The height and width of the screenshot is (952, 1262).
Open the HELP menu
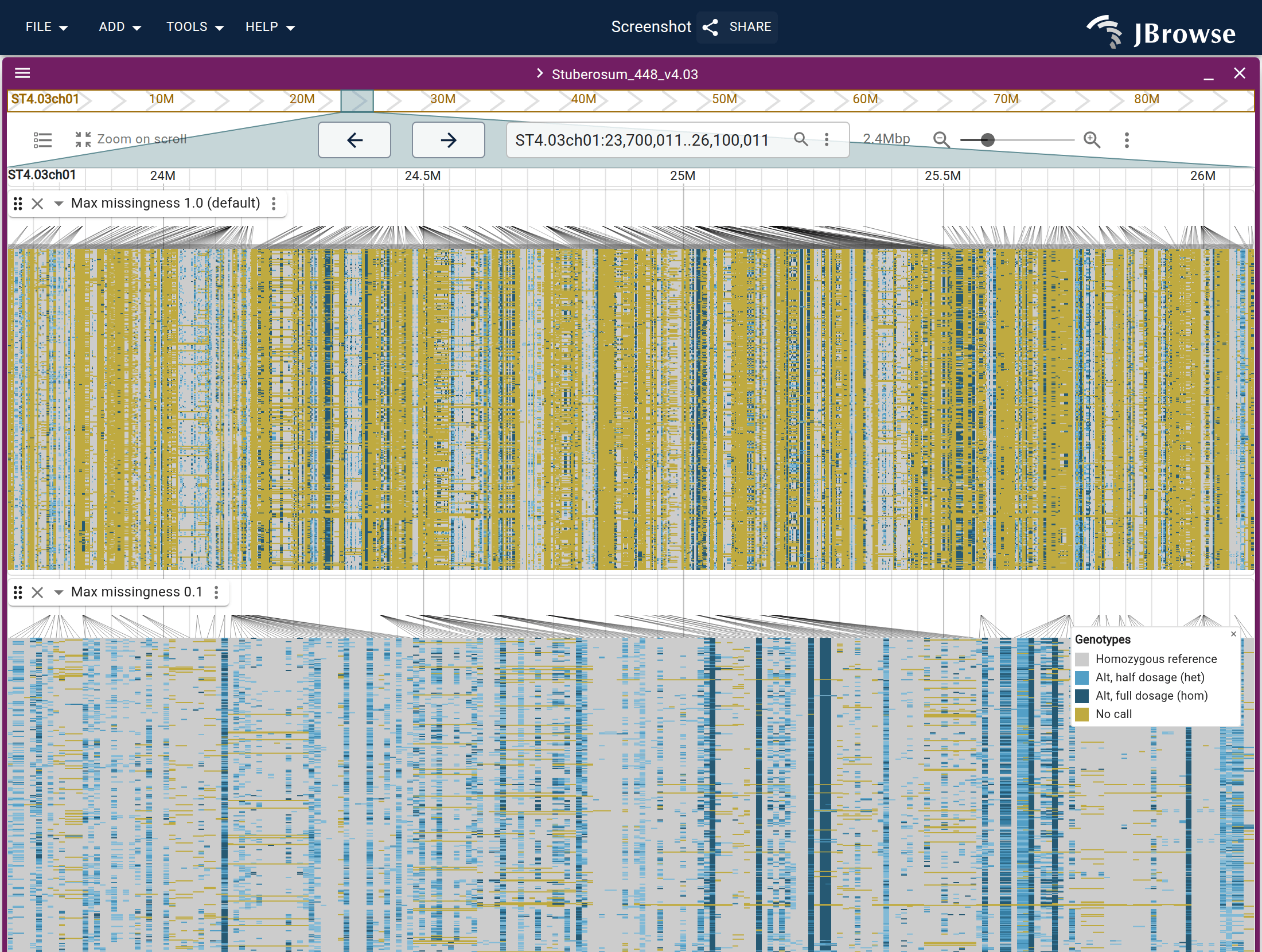click(270, 27)
